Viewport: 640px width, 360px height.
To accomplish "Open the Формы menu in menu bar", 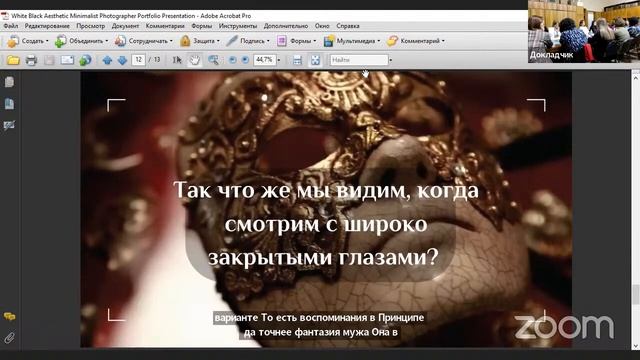I will click(202, 26).
